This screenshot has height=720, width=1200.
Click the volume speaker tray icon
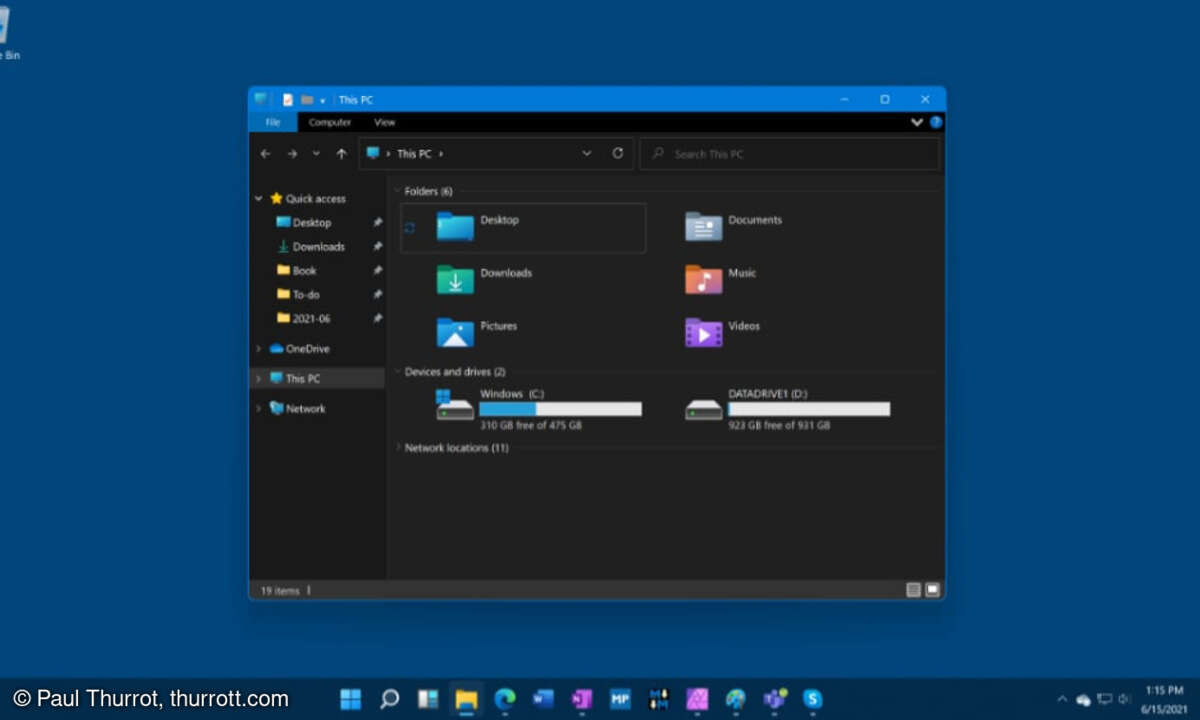(x=1124, y=699)
